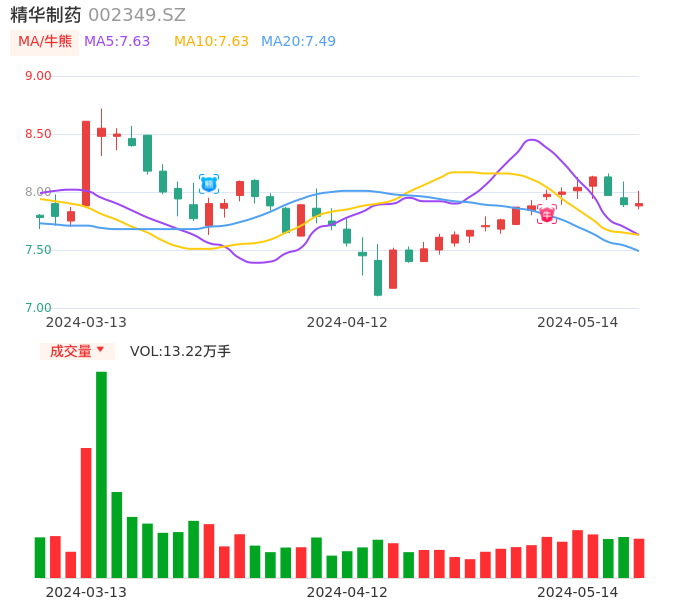Select the lowest green candlestick near 7.10
Image resolution: width=686 pixels, height=606 pixels.
point(378,277)
